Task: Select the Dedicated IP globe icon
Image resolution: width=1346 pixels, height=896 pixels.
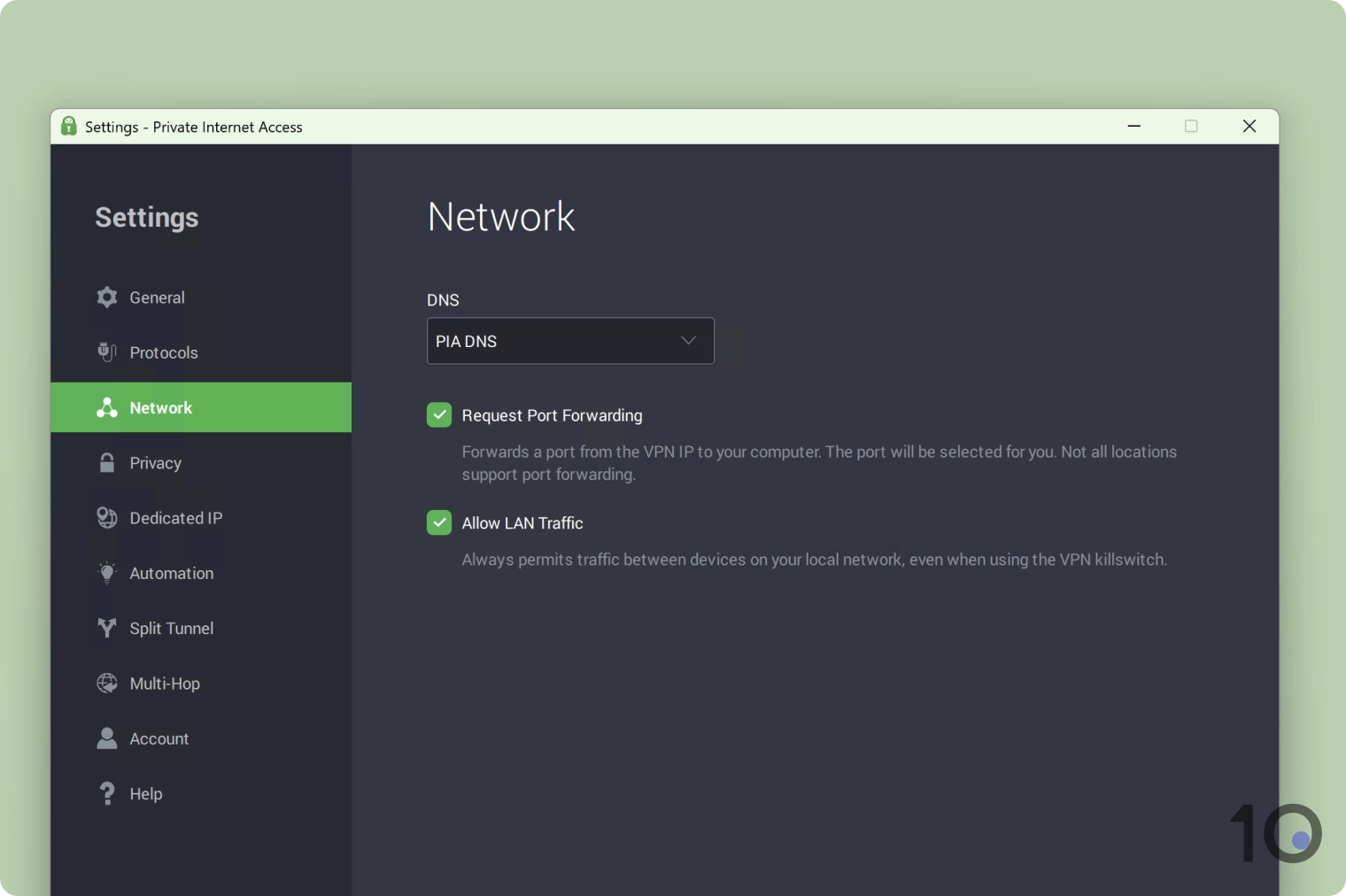Action: click(106, 518)
